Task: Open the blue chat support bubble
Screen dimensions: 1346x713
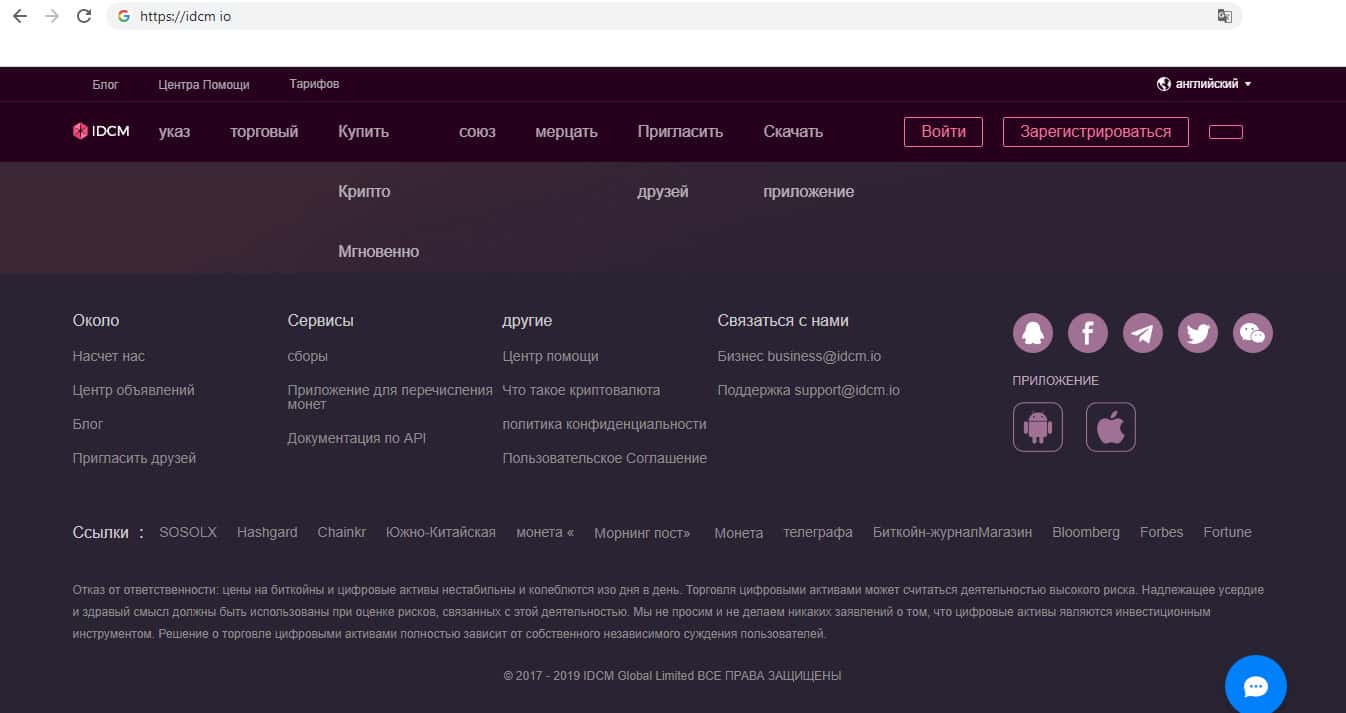Action: tap(1255, 686)
